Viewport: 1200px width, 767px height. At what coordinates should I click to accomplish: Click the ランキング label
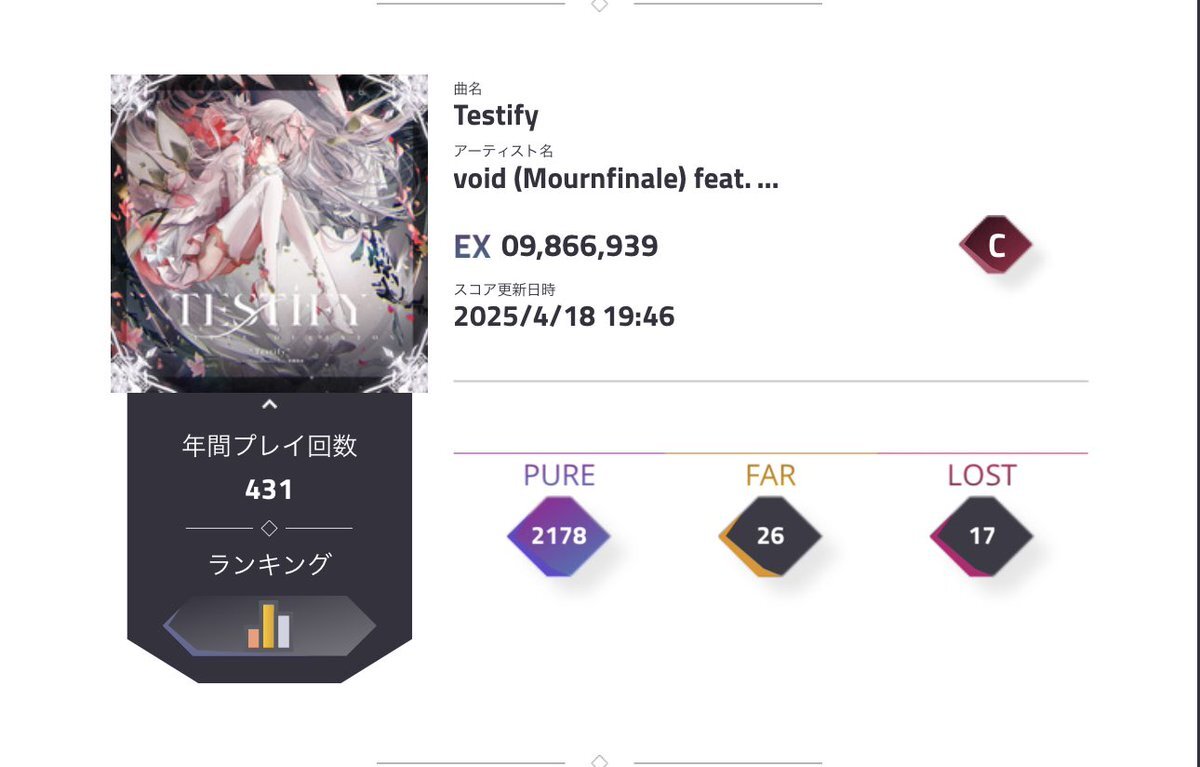(269, 564)
